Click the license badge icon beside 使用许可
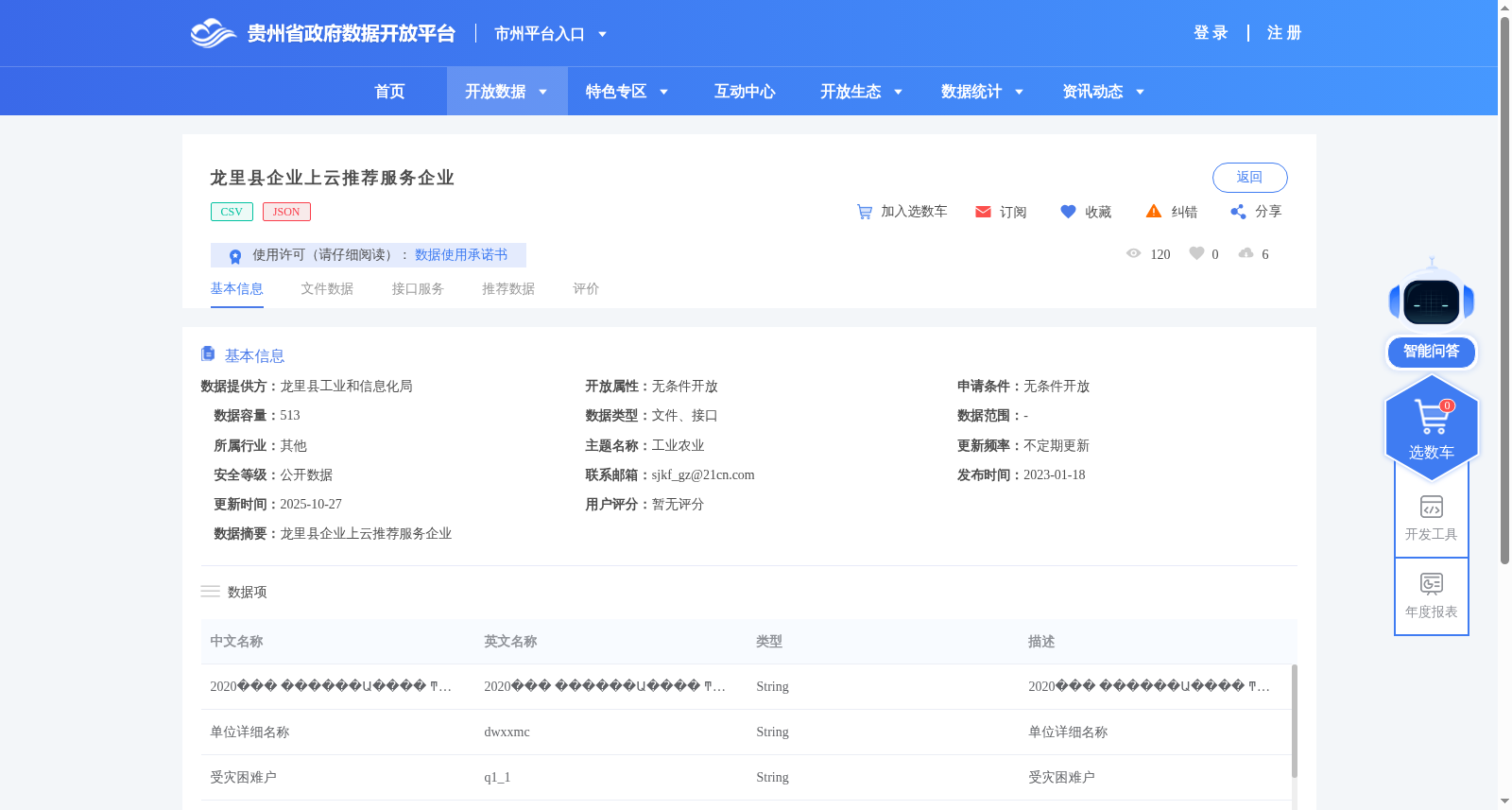This screenshot has width=1512, height=810. click(x=235, y=255)
